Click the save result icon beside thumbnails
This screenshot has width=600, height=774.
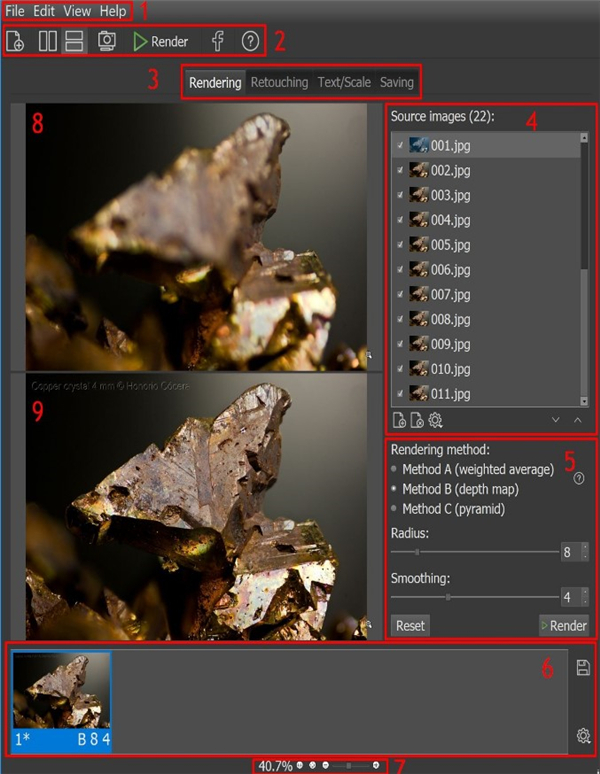tap(583, 667)
